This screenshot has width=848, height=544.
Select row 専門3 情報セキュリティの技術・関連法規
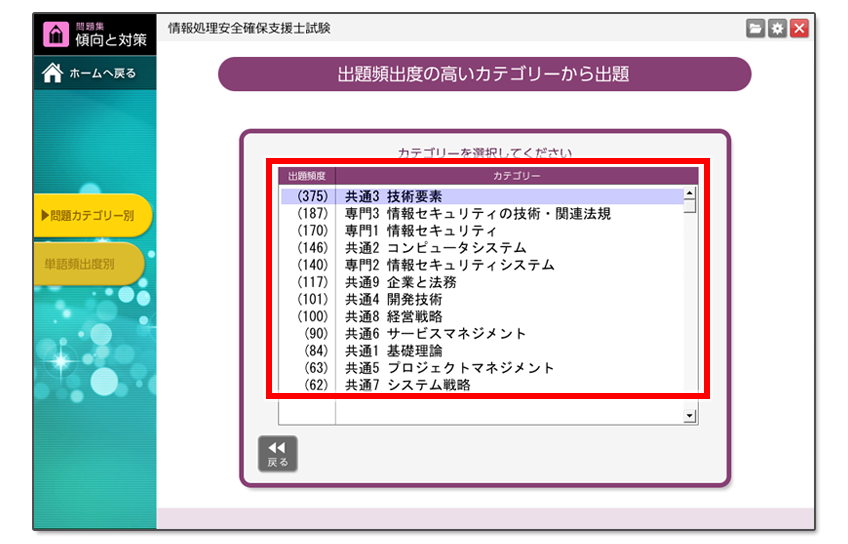[482, 213]
